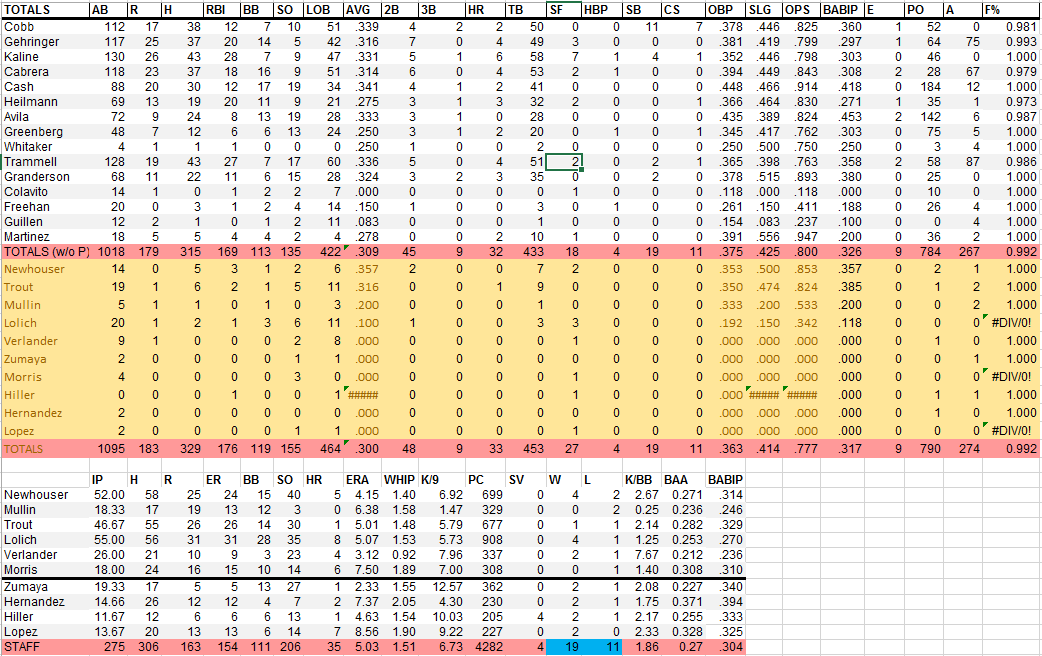
Task: Select Whitaker player name cell
Action: [45, 147]
